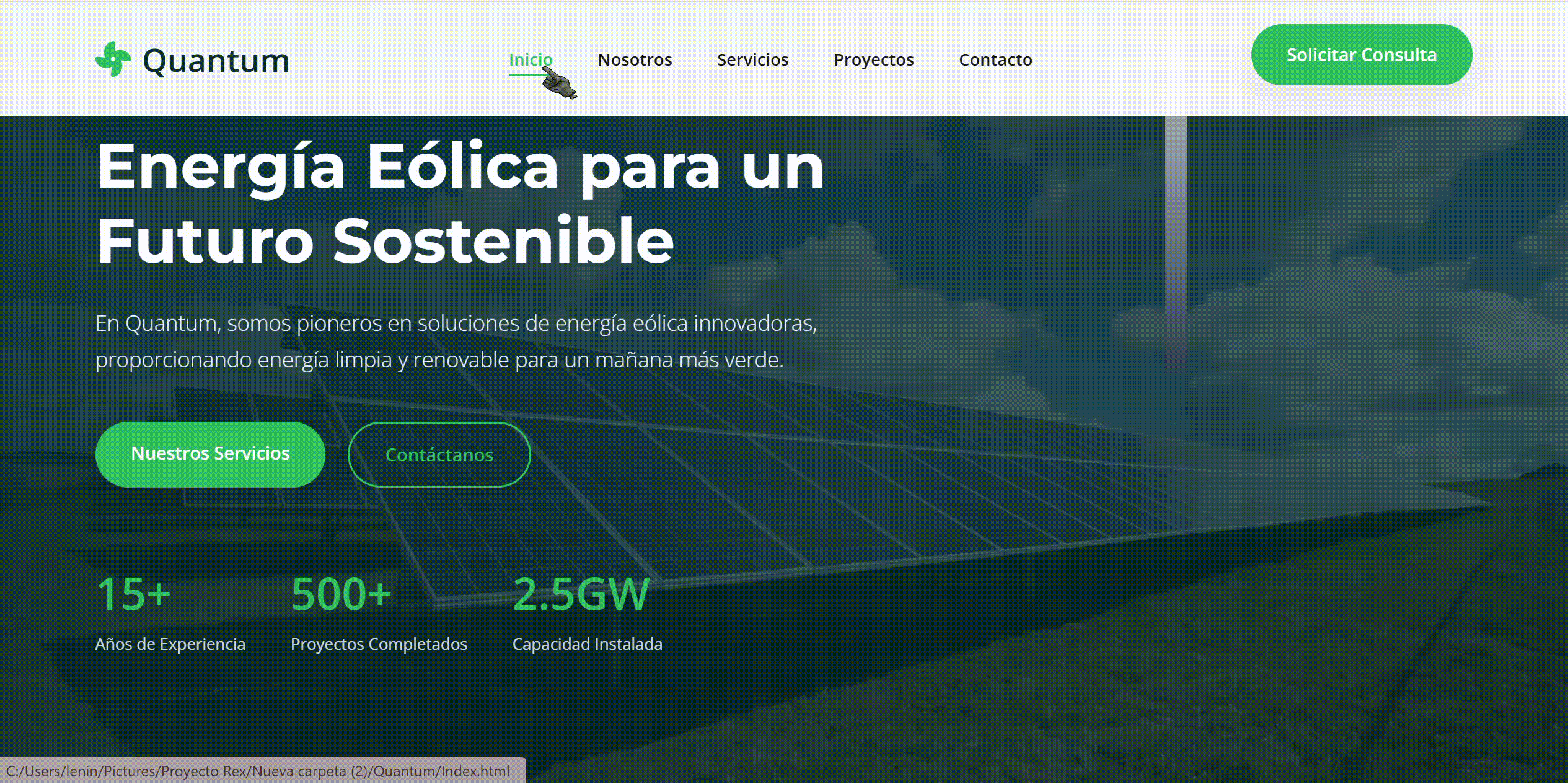Click the 15+ experience statistic

pyautogui.click(x=133, y=592)
